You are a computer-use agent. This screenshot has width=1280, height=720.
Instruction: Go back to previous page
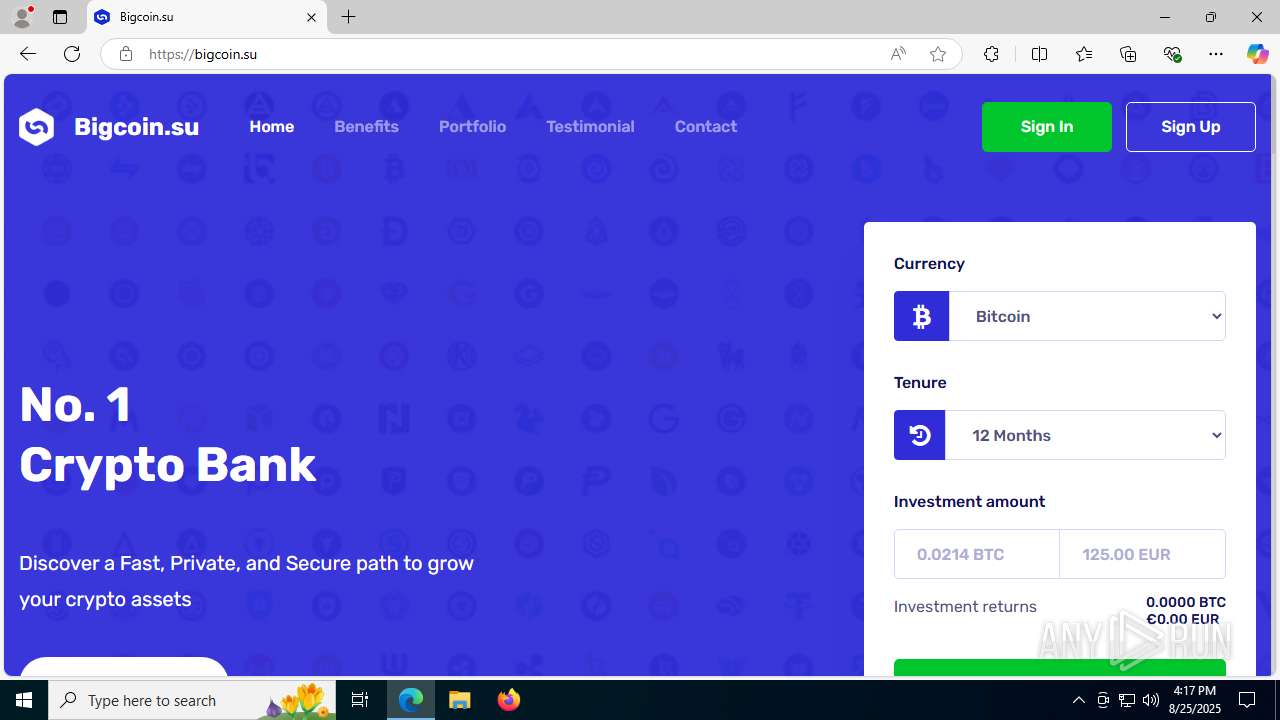28,54
